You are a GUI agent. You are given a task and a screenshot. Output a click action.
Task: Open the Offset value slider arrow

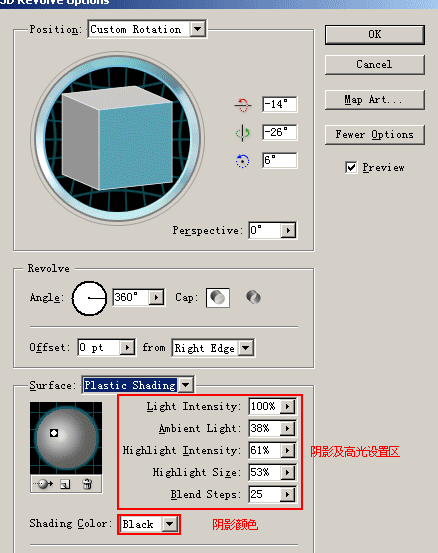[x=127, y=348]
